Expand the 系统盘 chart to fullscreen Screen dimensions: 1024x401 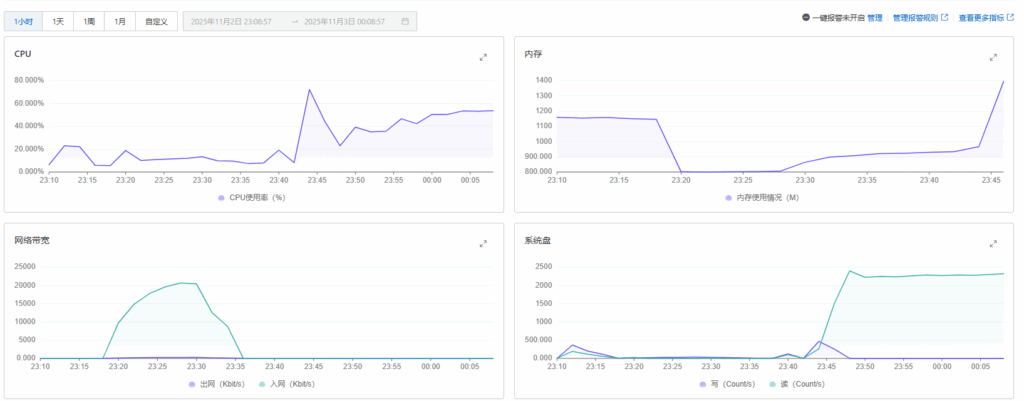click(x=993, y=243)
